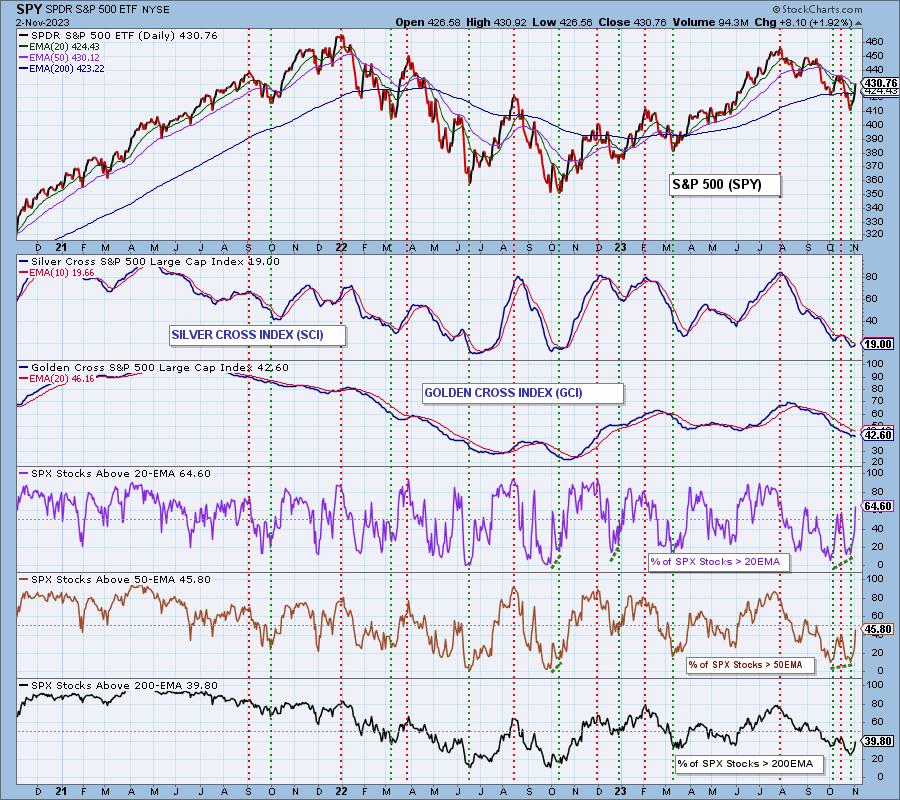Click the SILVER CROSS INDEX (SCI) label box
This screenshot has width=900, height=800.
258,335
